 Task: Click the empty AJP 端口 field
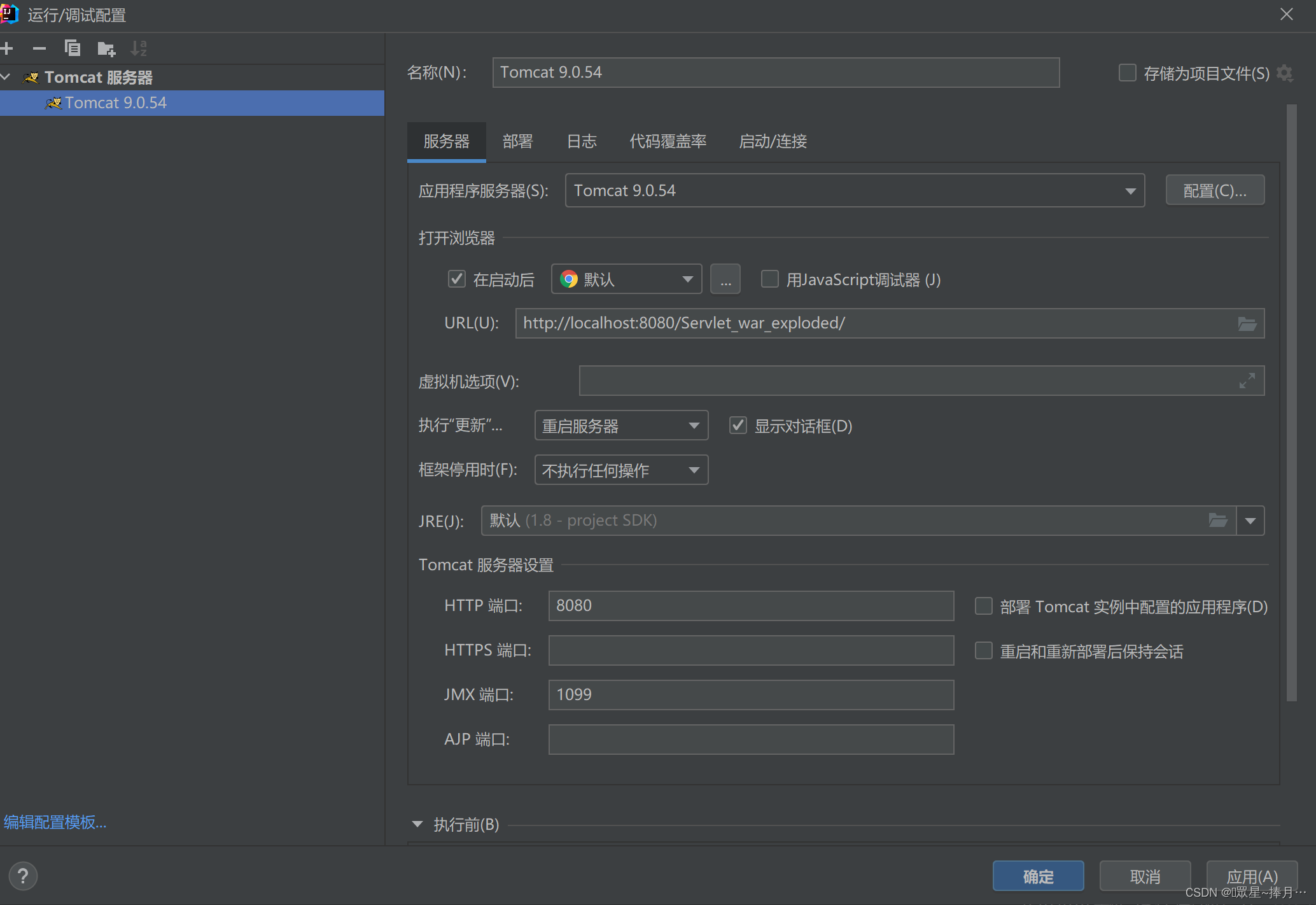(751, 740)
